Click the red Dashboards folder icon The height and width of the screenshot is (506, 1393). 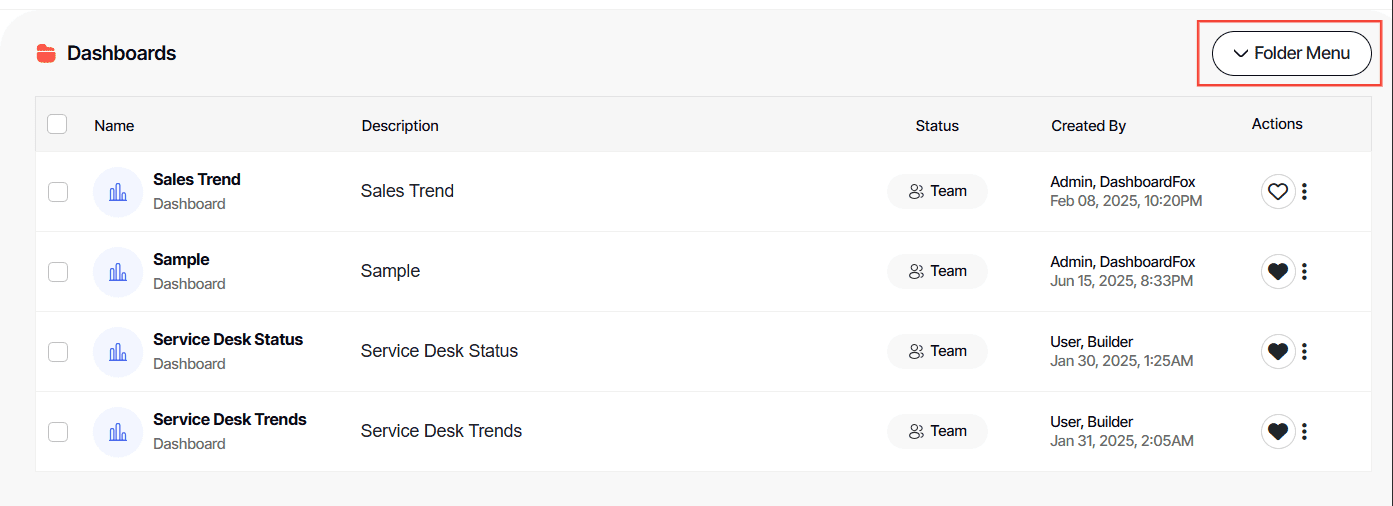coord(46,54)
